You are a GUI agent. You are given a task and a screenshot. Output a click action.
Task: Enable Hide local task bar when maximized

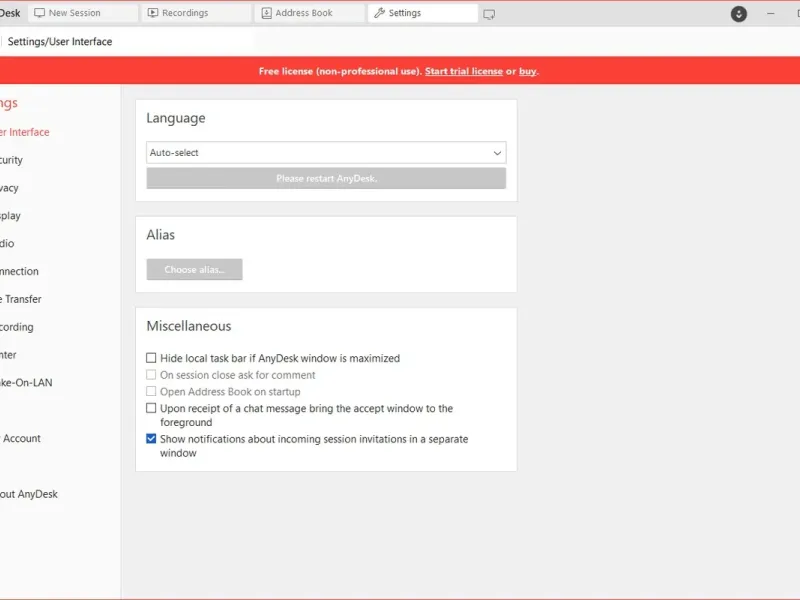coord(151,358)
